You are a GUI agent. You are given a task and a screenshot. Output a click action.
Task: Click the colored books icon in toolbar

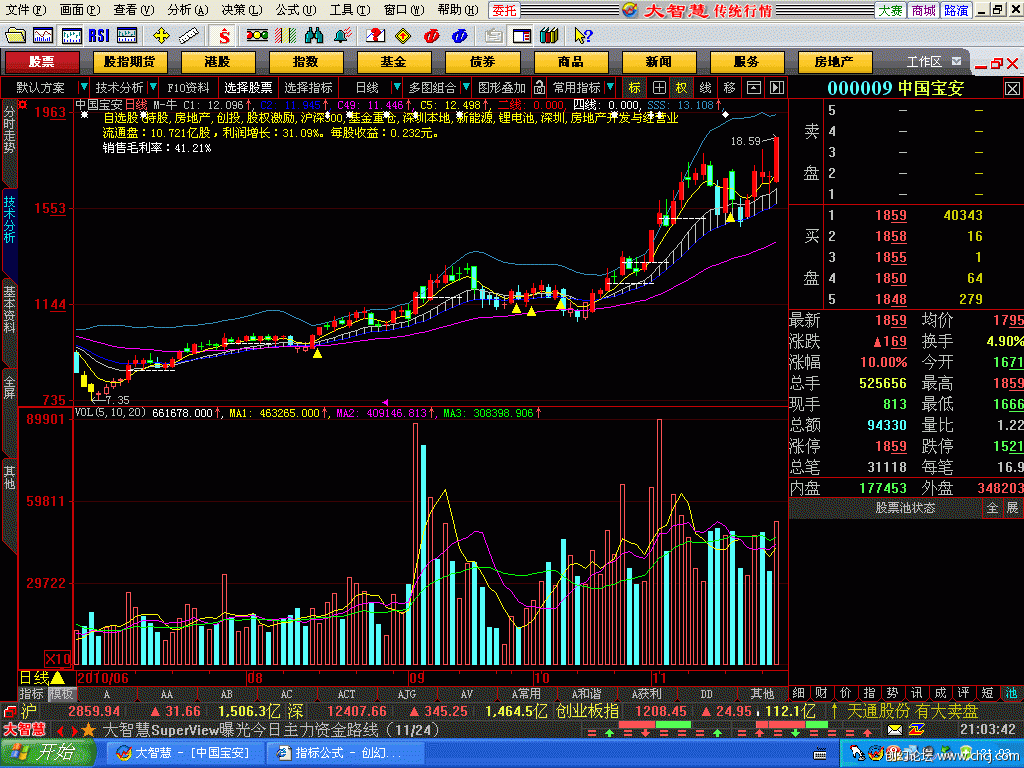point(549,35)
